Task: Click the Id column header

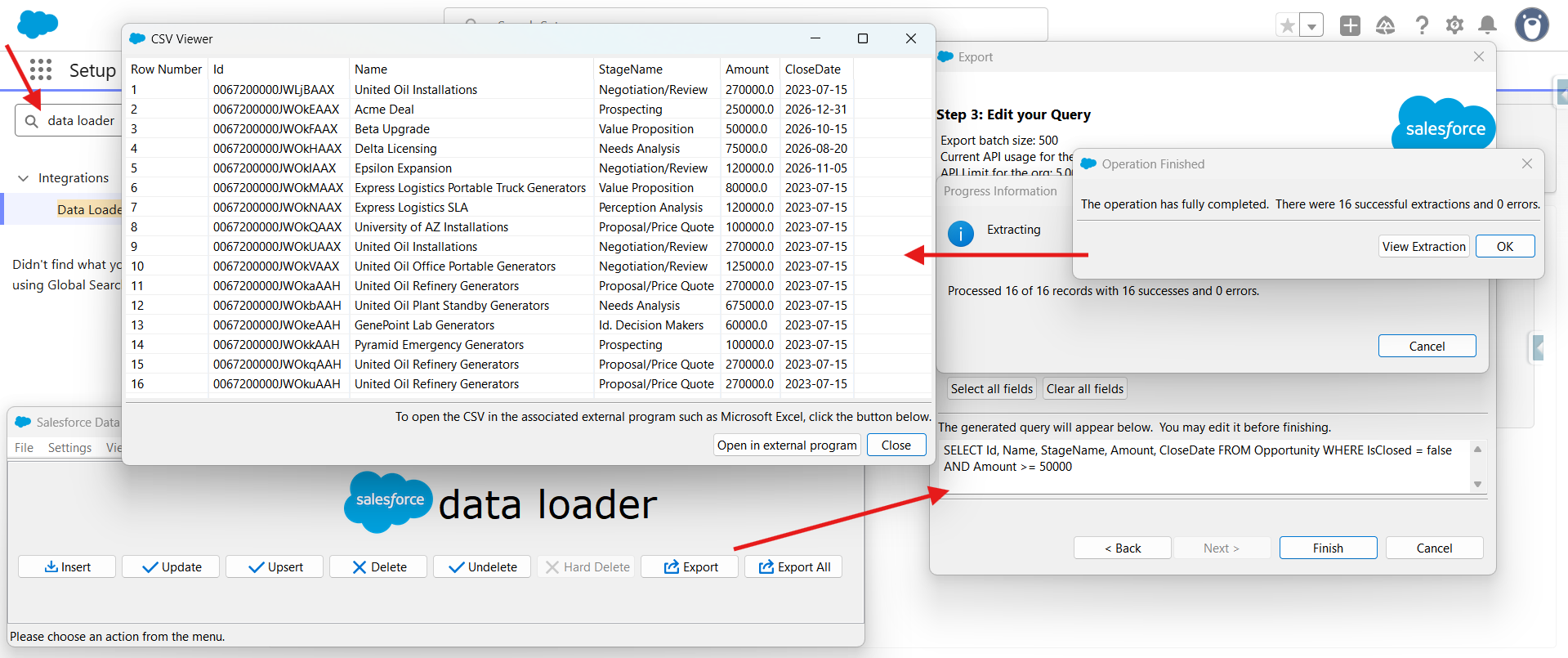Action: tap(279, 69)
